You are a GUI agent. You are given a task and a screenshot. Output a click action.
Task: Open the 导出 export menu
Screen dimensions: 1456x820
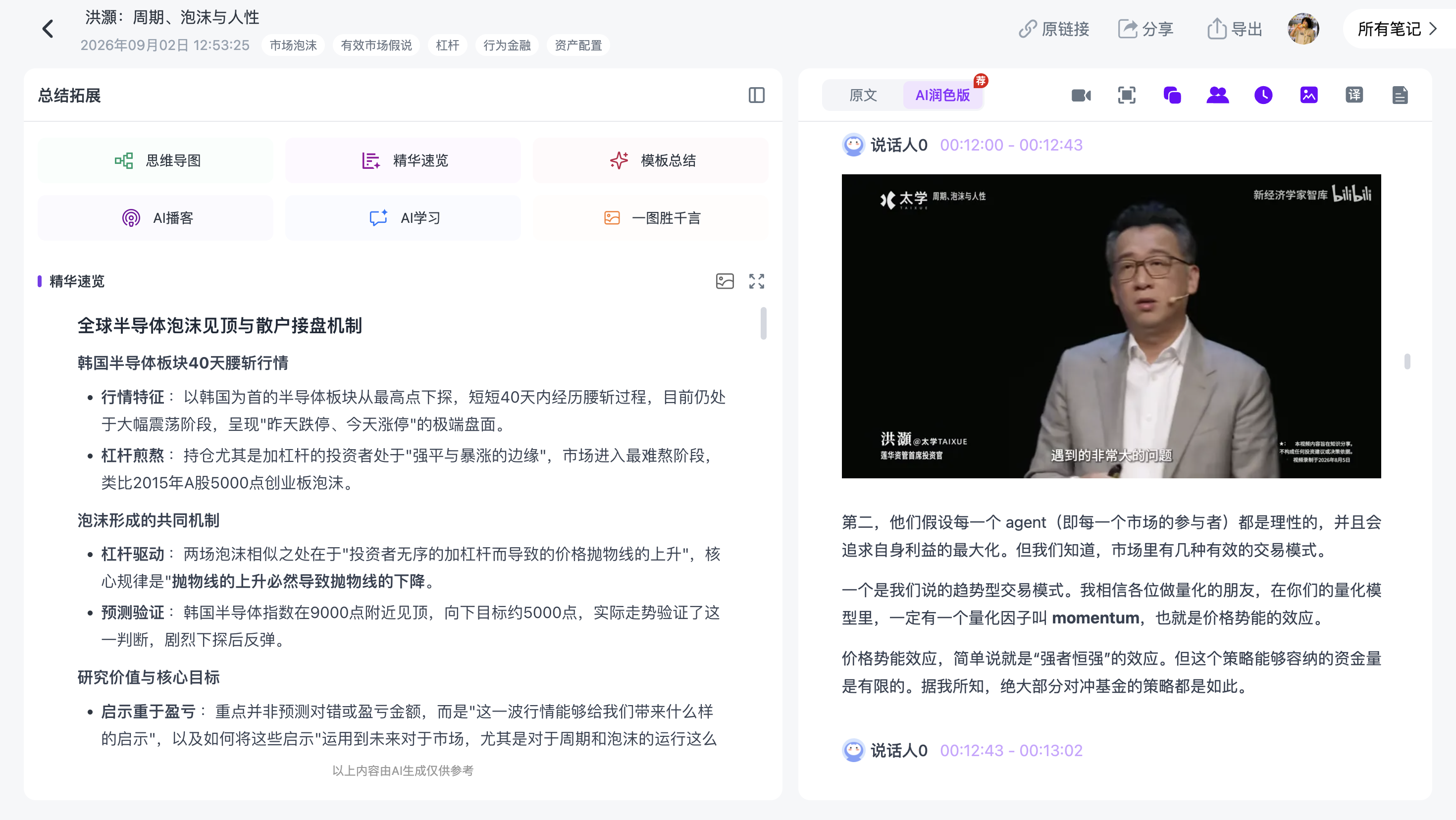pyautogui.click(x=1235, y=29)
